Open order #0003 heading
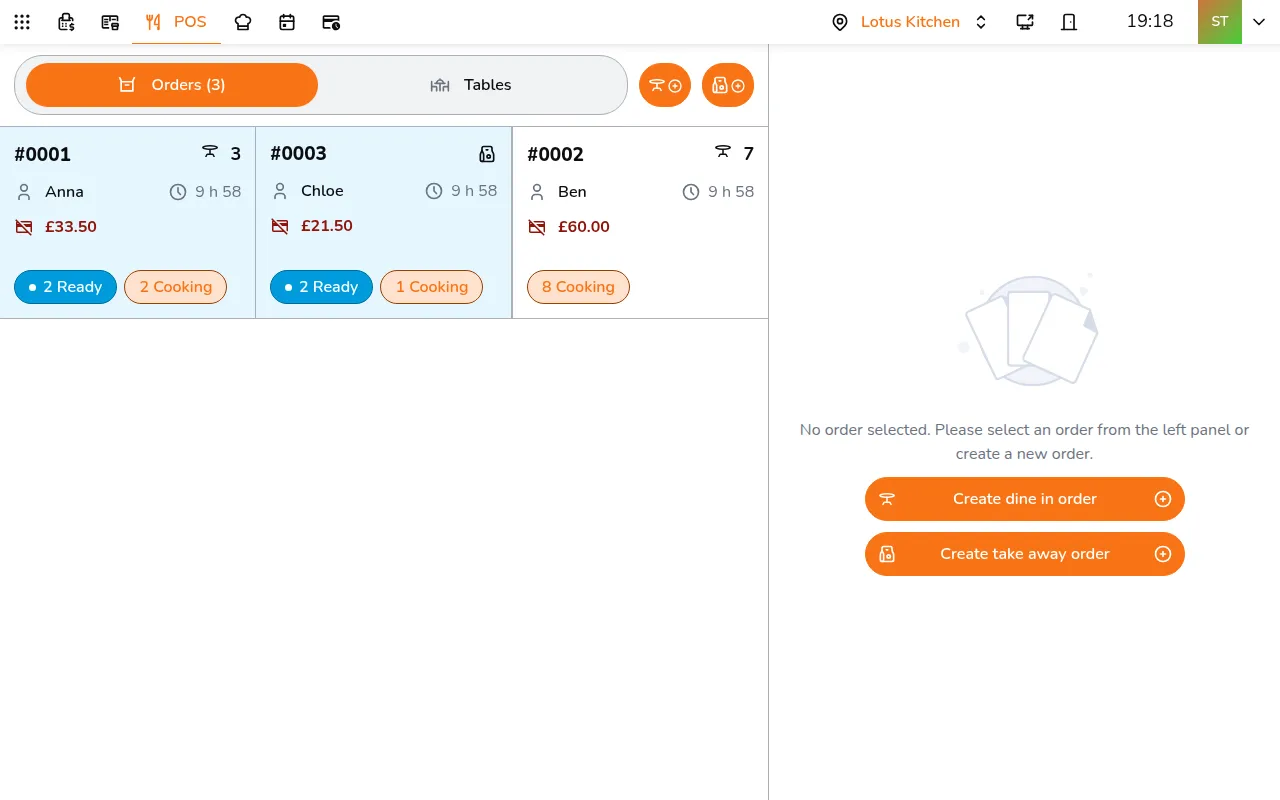The width and height of the screenshot is (1280, 800). pyautogui.click(x=299, y=153)
